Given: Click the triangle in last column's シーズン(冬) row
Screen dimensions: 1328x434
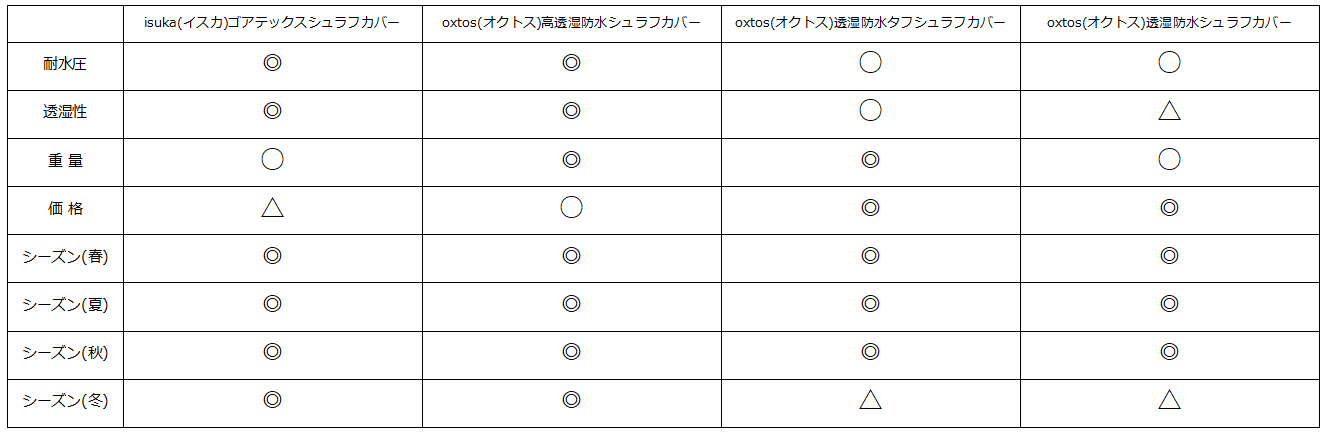Looking at the screenshot, I should coord(1169,400).
